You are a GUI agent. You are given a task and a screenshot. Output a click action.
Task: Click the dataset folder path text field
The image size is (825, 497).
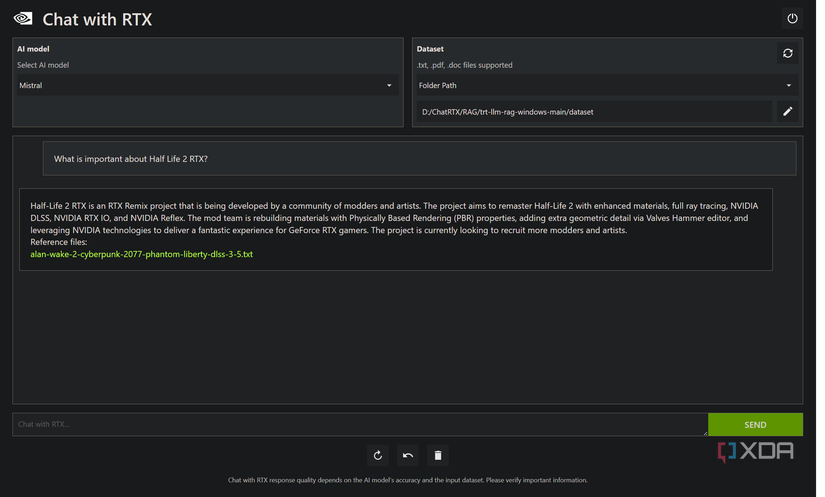595,111
